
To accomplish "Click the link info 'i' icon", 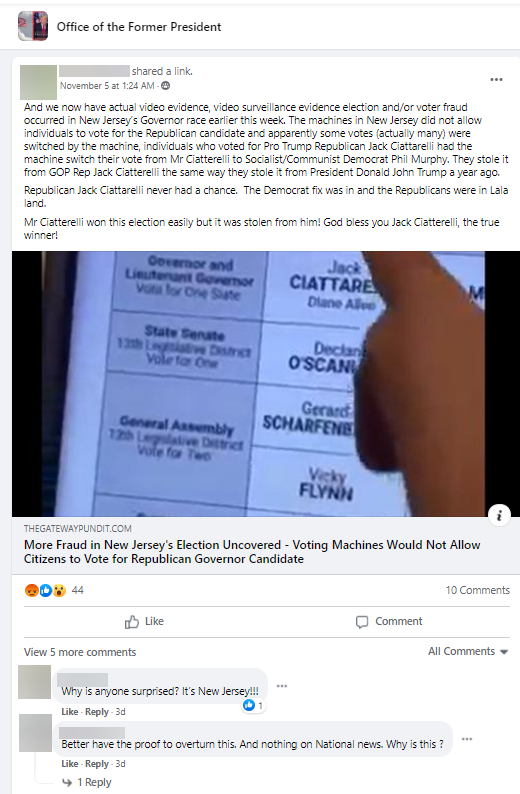I will [499, 515].
